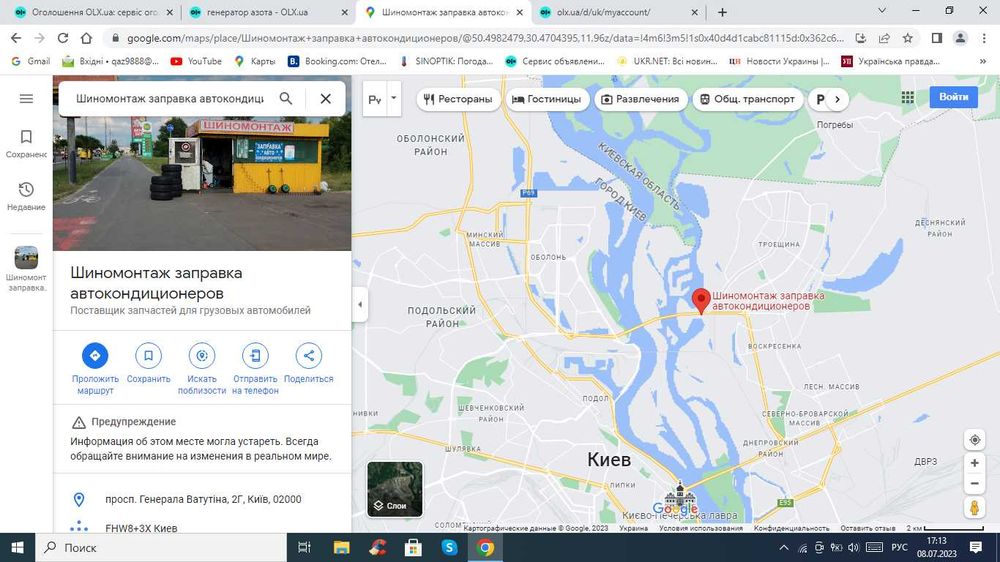Click Отправить на телефон button
Image resolution: width=1000 pixels, height=562 pixels.
255,369
